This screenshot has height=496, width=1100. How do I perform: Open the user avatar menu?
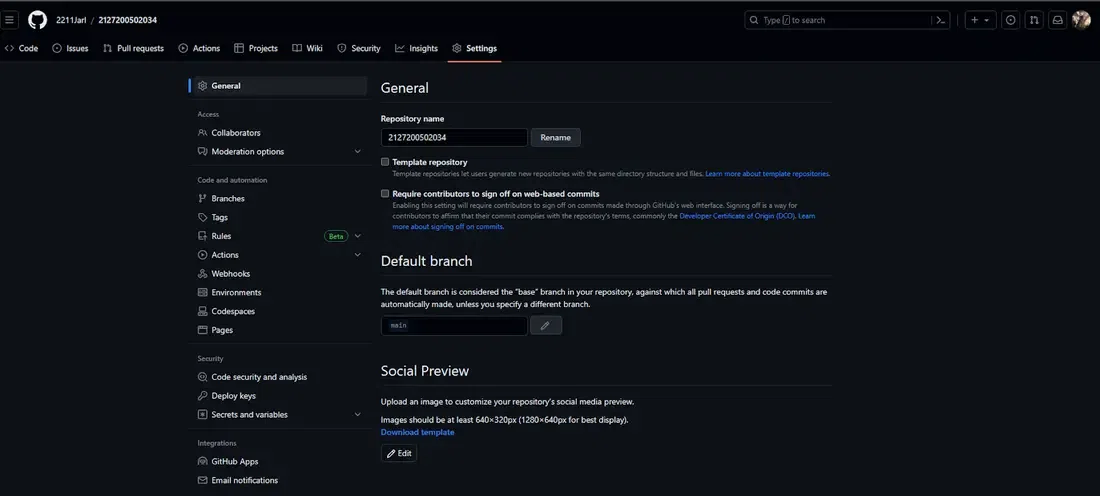click(x=1081, y=20)
